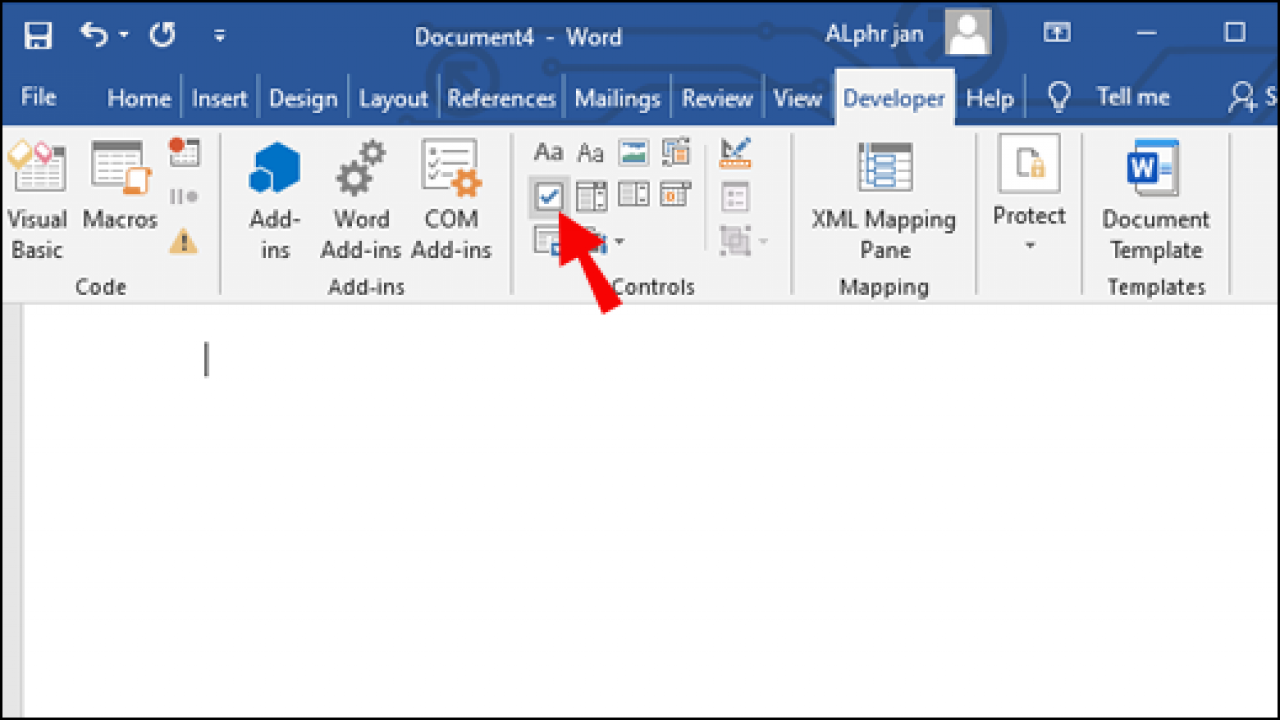Expand the Legacy Tools dropdown
1280x720 pixels.
click(x=618, y=241)
